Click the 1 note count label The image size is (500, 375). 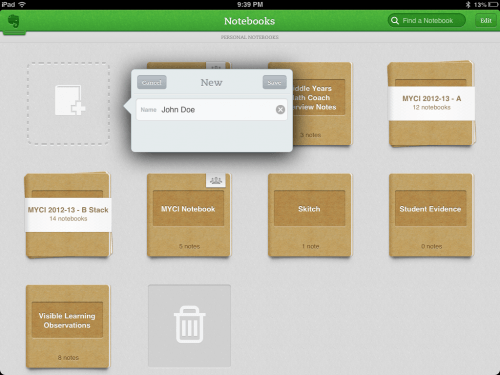pos(310,246)
